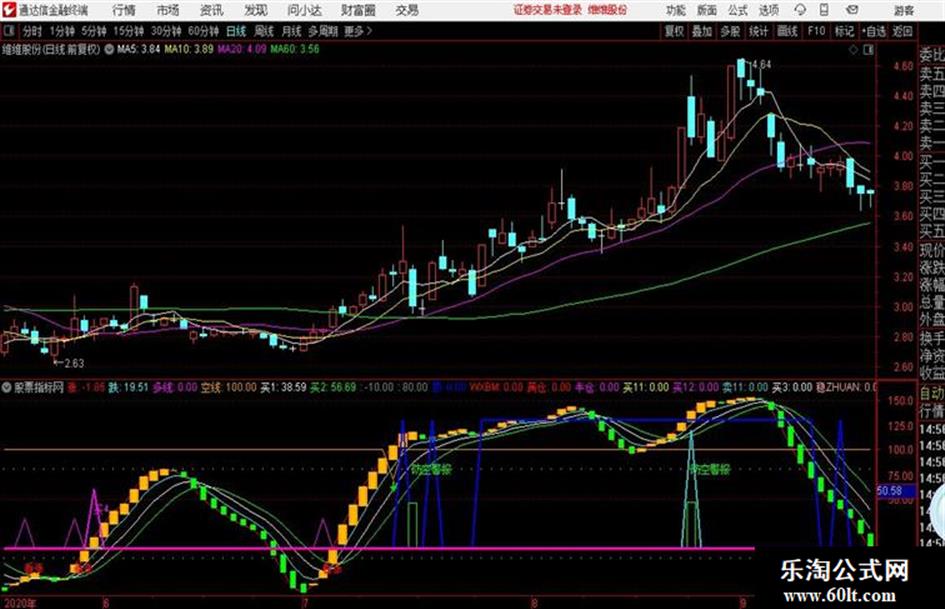Switch to 30分钟 period
Image resolution: width=945 pixels, height=609 pixels.
[x=166, y=31]
